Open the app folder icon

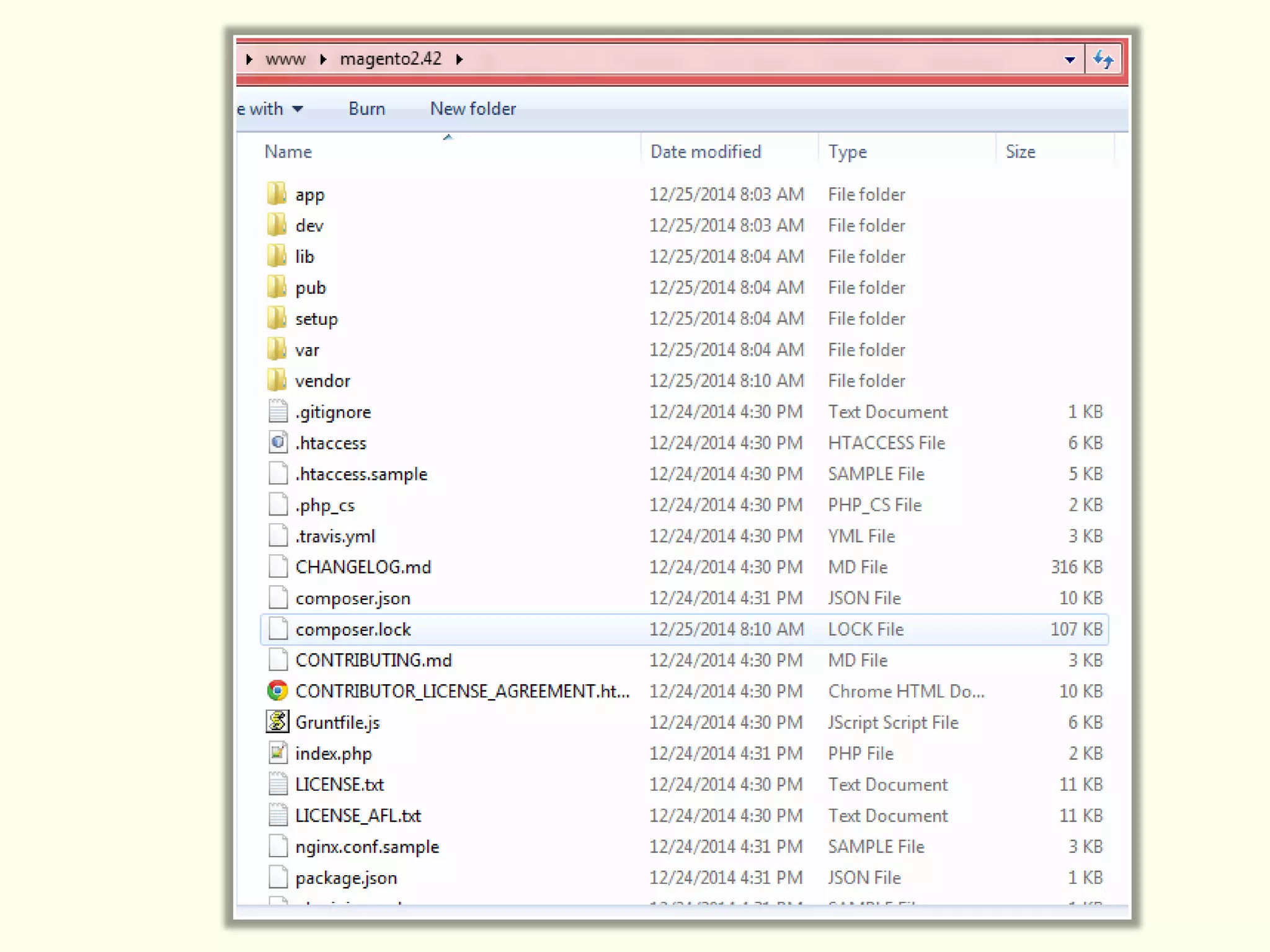[x=277, y=194]
